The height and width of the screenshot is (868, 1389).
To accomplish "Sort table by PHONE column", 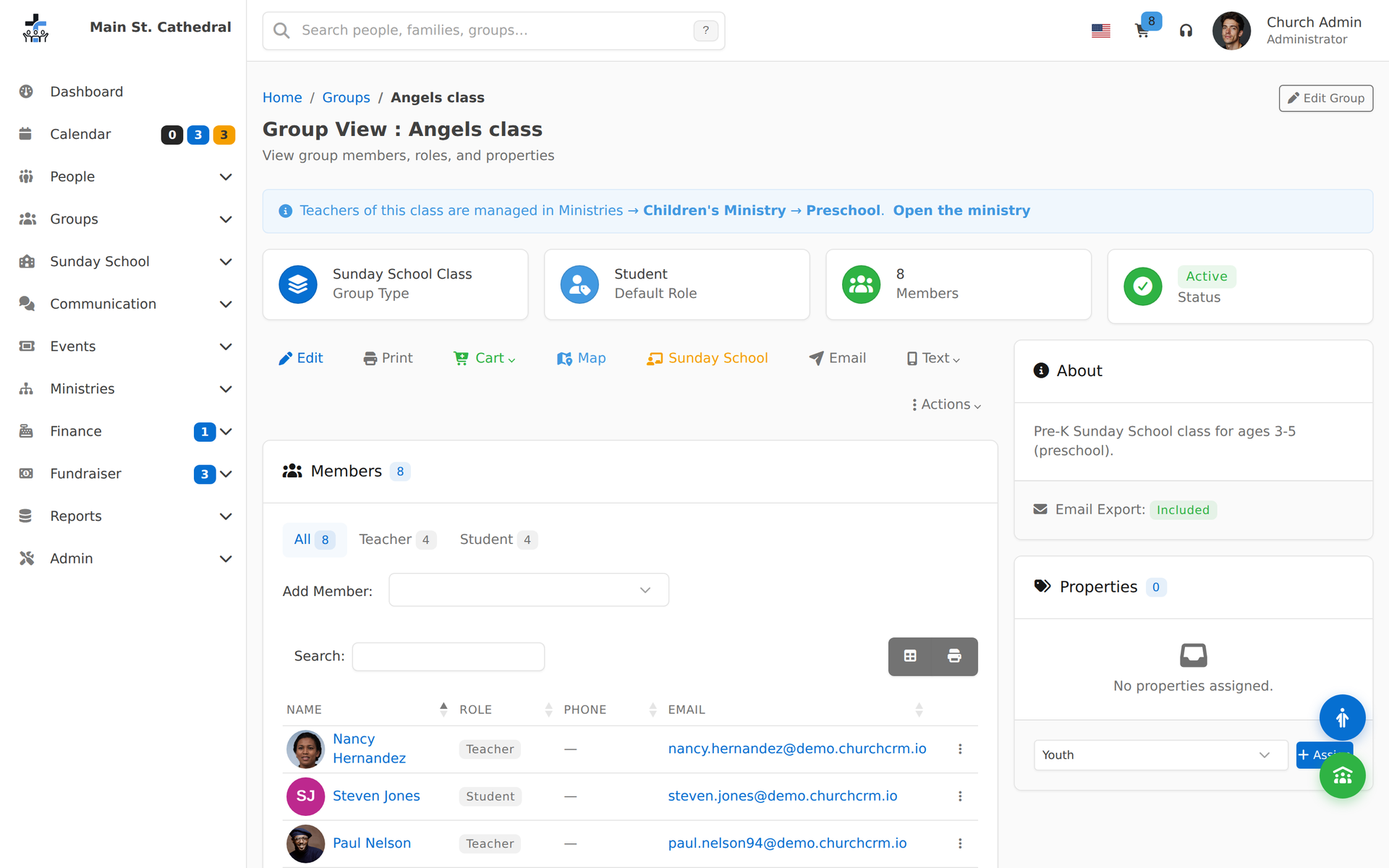I will coord(609,710).
